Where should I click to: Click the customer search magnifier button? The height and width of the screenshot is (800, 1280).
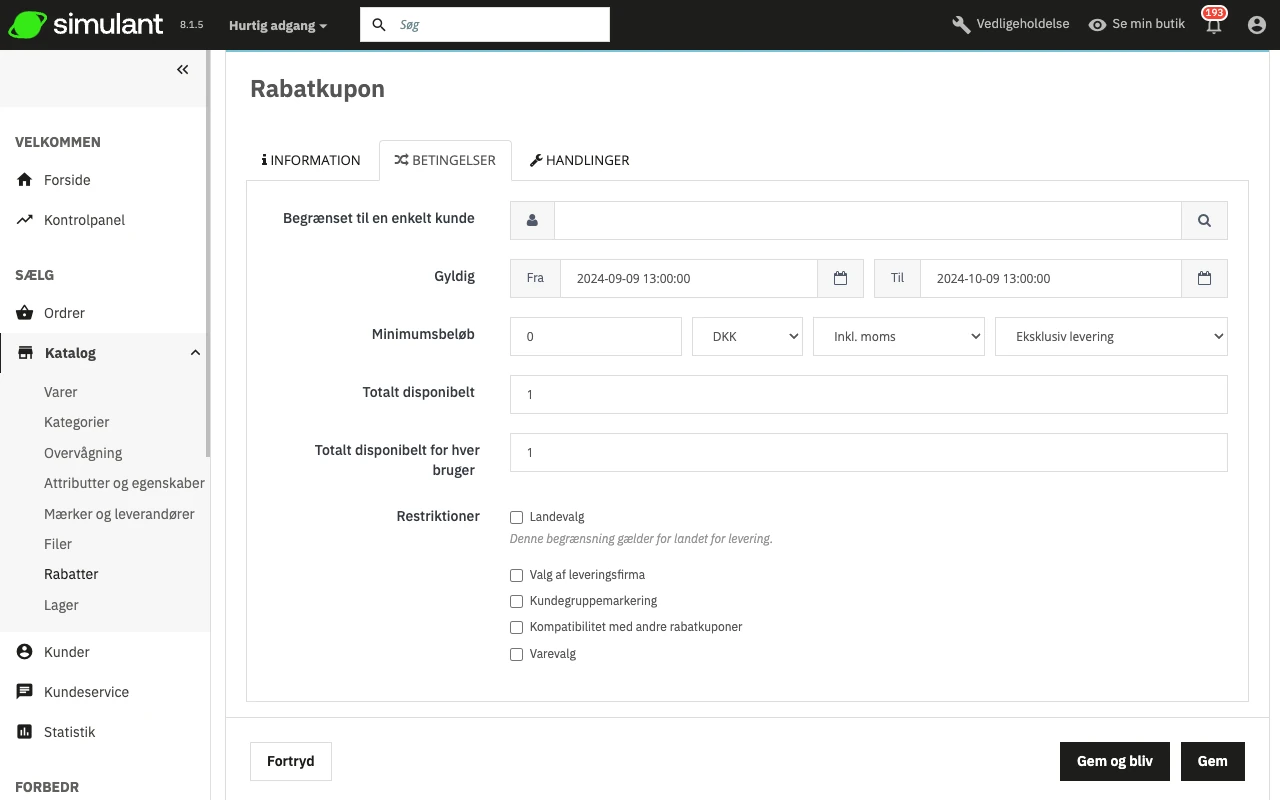pyautogui.click(x=1204, y=221)
